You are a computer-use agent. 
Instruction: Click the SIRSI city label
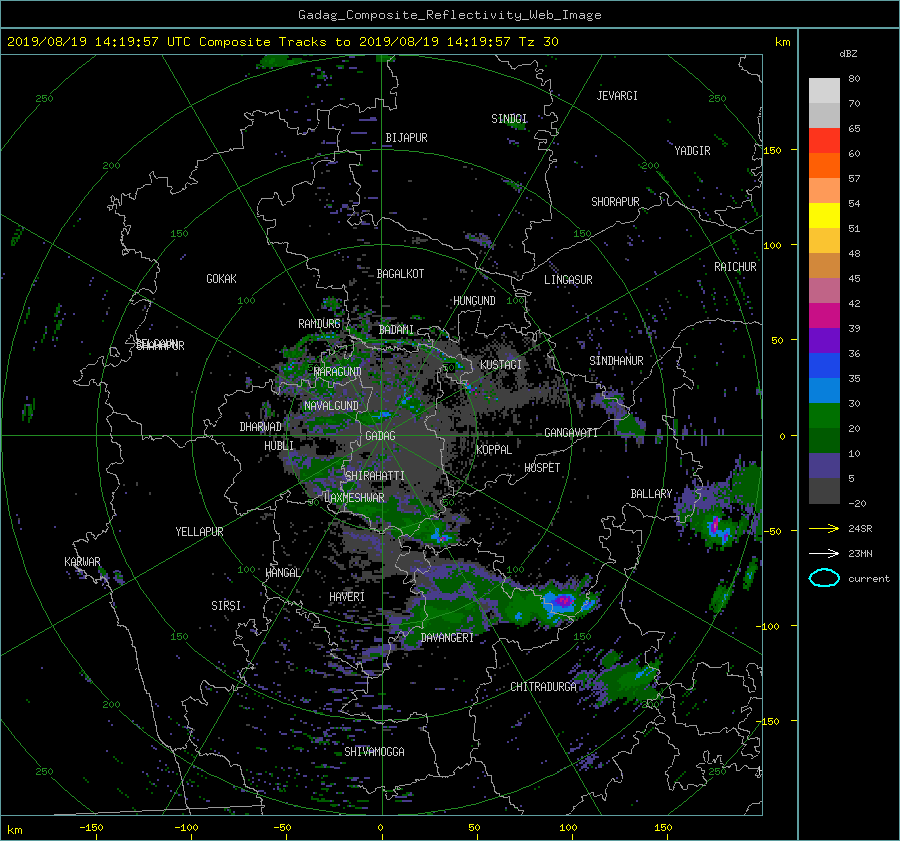point(226,606)
